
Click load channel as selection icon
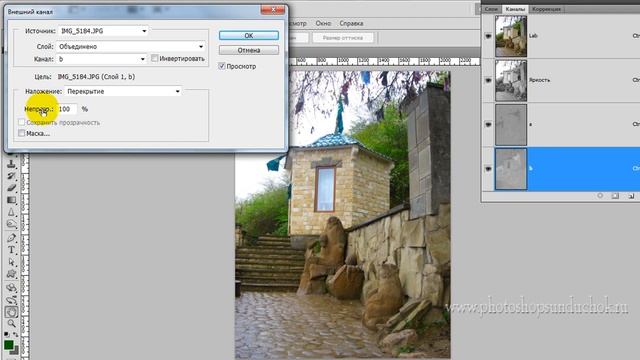coord(600,196)
